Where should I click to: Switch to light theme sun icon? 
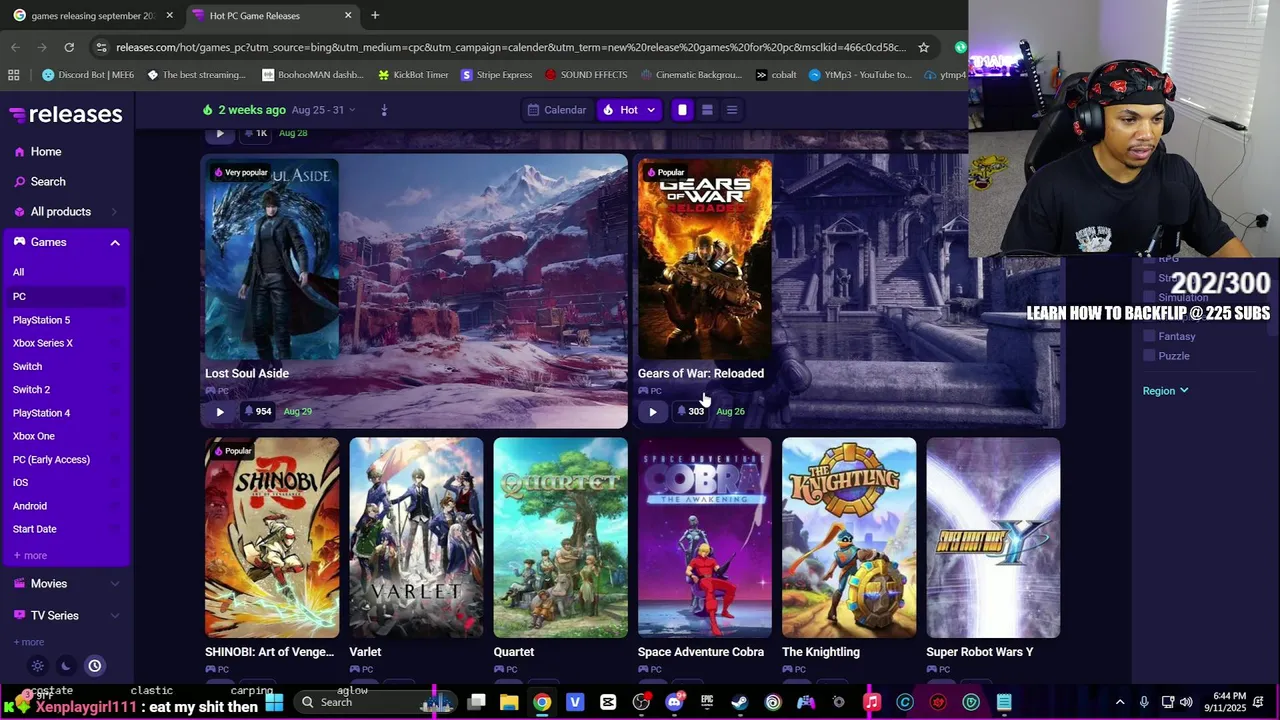(x=38, y=666)
